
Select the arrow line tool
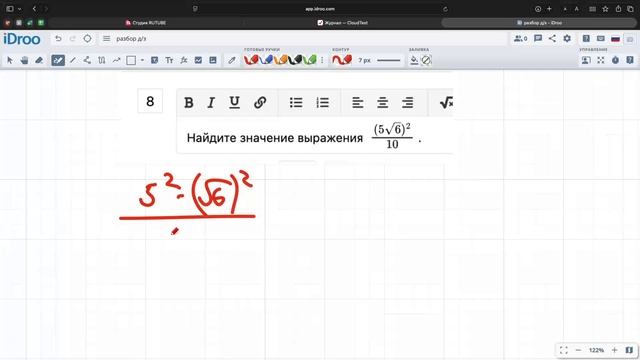tap(116, 60)
